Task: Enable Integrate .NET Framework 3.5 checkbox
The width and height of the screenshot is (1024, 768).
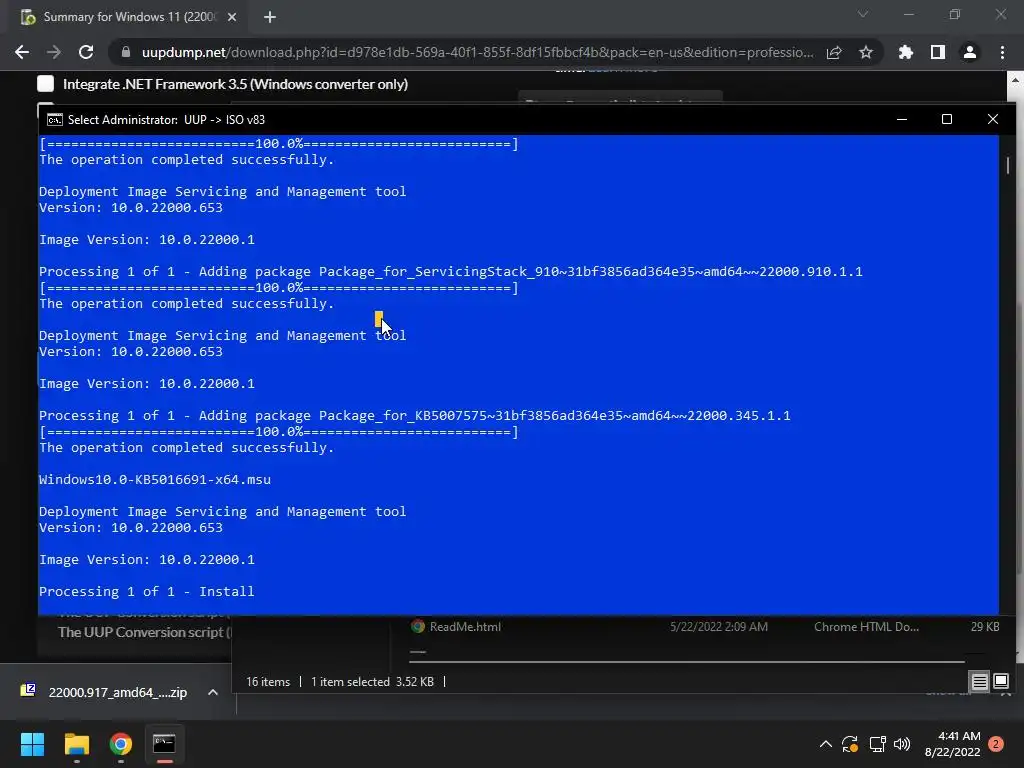Action: [46, 84]
